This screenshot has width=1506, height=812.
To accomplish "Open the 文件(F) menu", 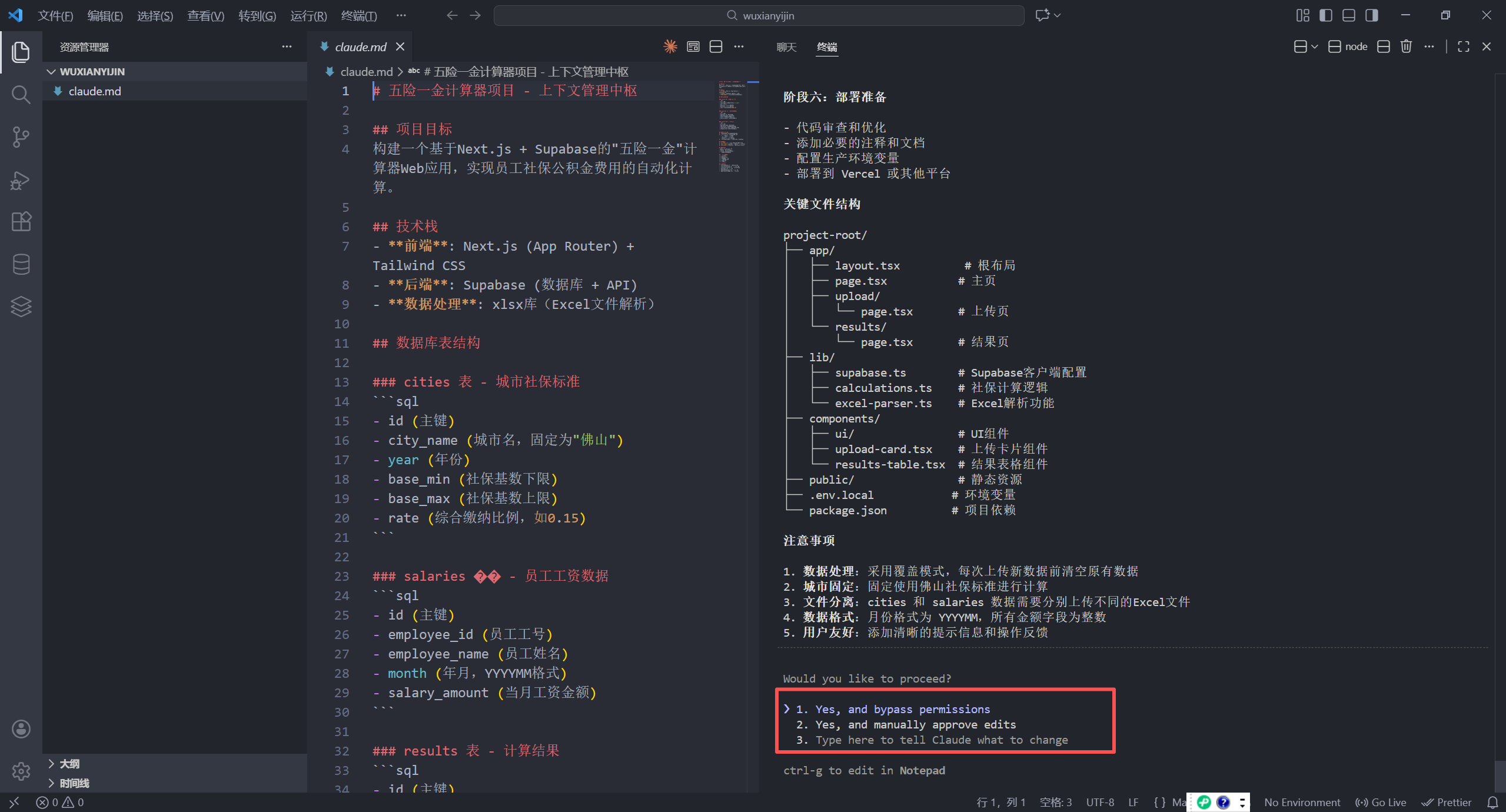I will [x=55, y=15].
